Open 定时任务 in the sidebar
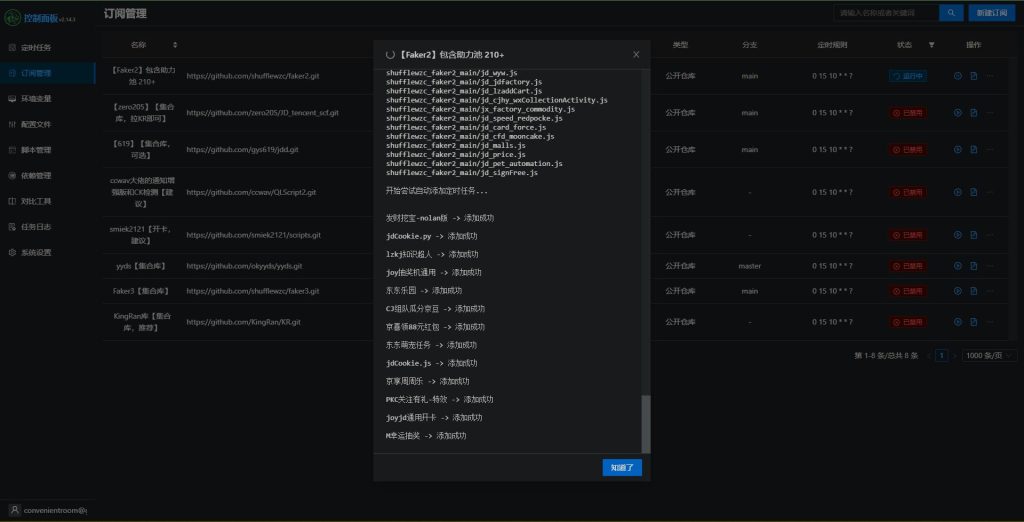The height and width of the screenshot is (522, 1024). [x=47, y=48]
